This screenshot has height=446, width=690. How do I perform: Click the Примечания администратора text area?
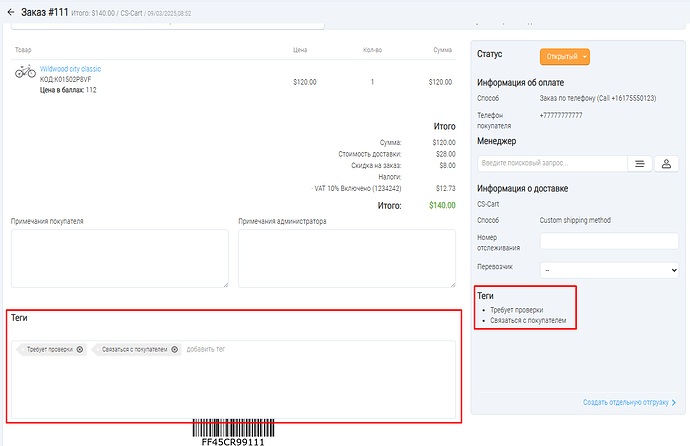[347, 258]
